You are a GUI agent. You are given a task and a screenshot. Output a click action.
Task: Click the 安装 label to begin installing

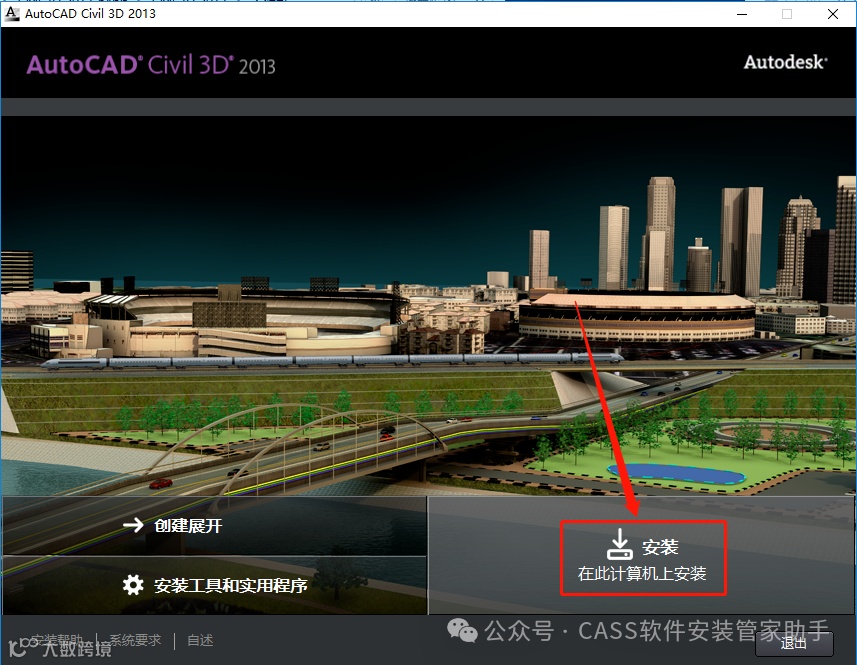(660, 547)
